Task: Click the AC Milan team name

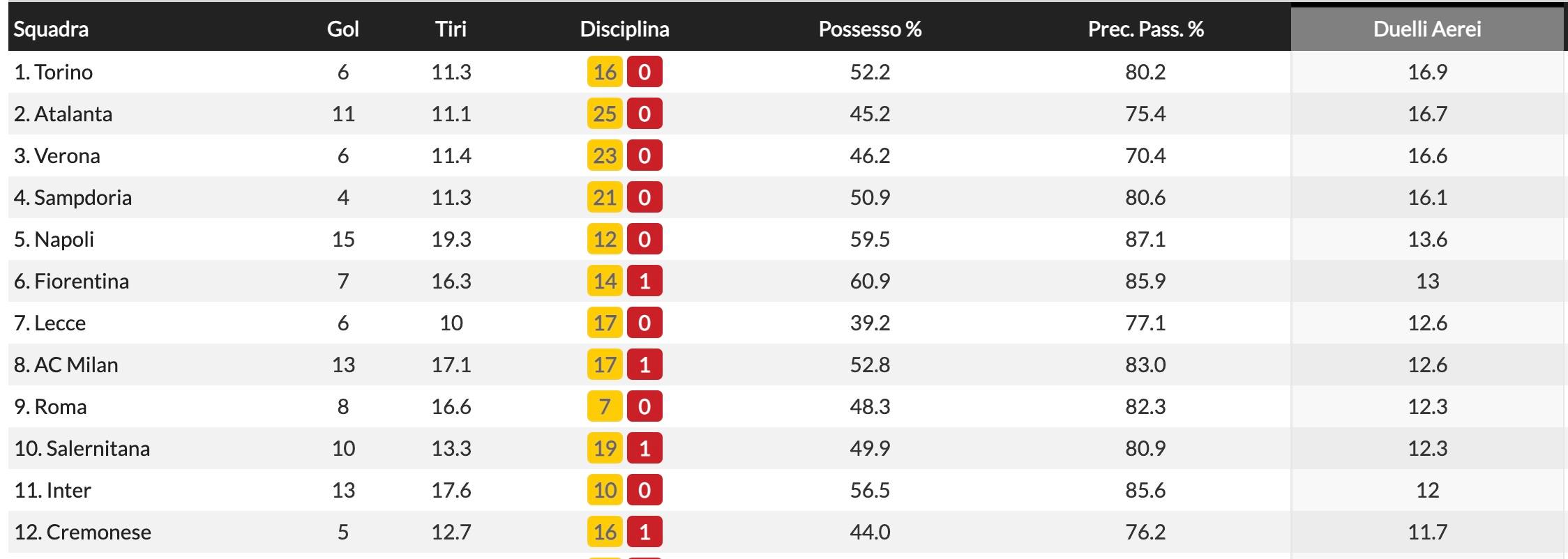Action: [x=75, y=365]
